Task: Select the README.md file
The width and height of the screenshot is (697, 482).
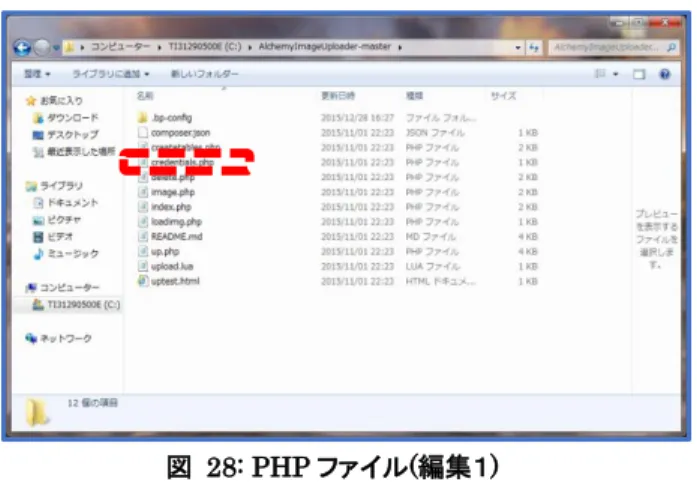Action: [x=177, y=237]
